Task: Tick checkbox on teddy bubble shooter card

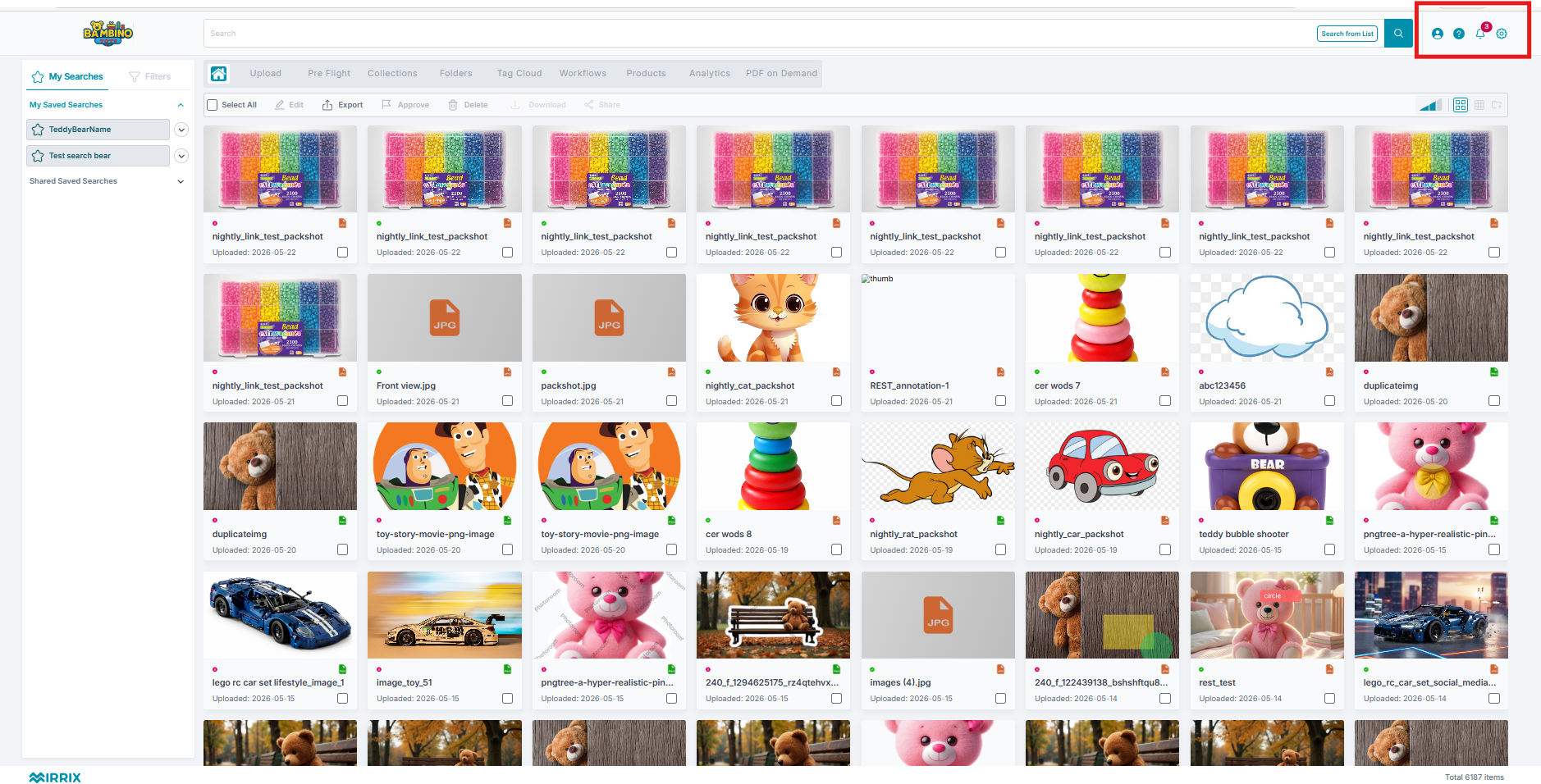Action: point(1329,549)
